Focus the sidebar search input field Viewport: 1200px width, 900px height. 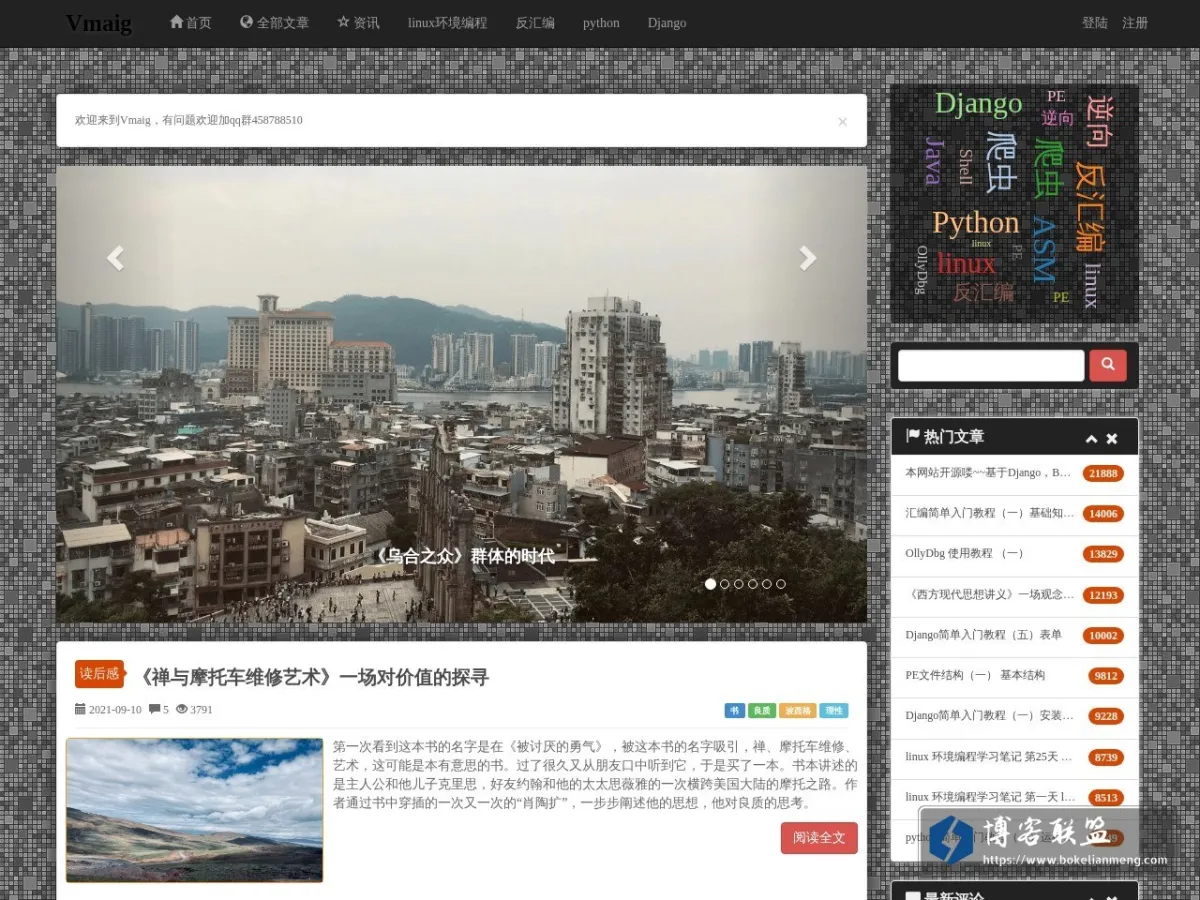tap(991, 365)
